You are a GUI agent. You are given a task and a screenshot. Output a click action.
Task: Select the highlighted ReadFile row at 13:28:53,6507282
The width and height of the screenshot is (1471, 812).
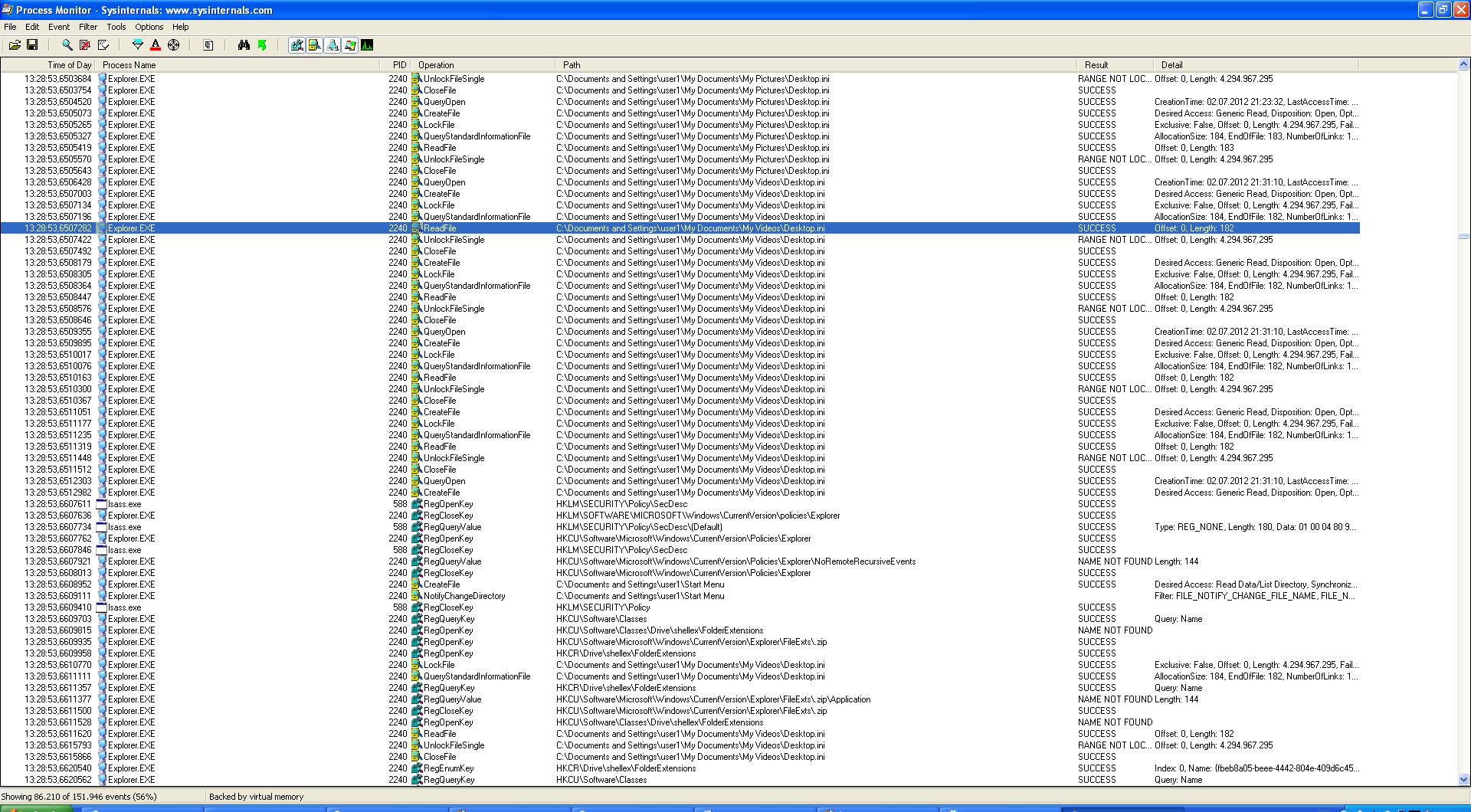pyautogui.click(x=680, y=228)
